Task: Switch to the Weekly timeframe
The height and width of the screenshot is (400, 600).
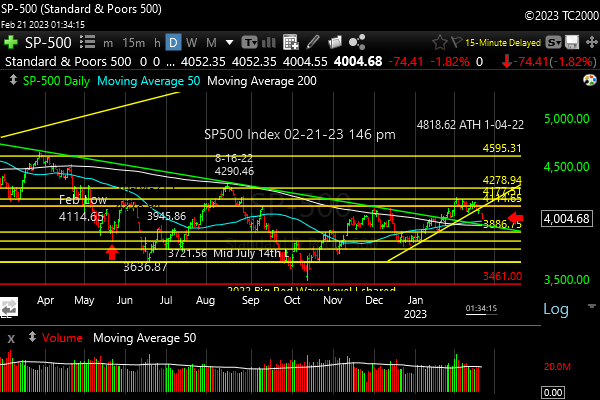Action: [193, 43]
